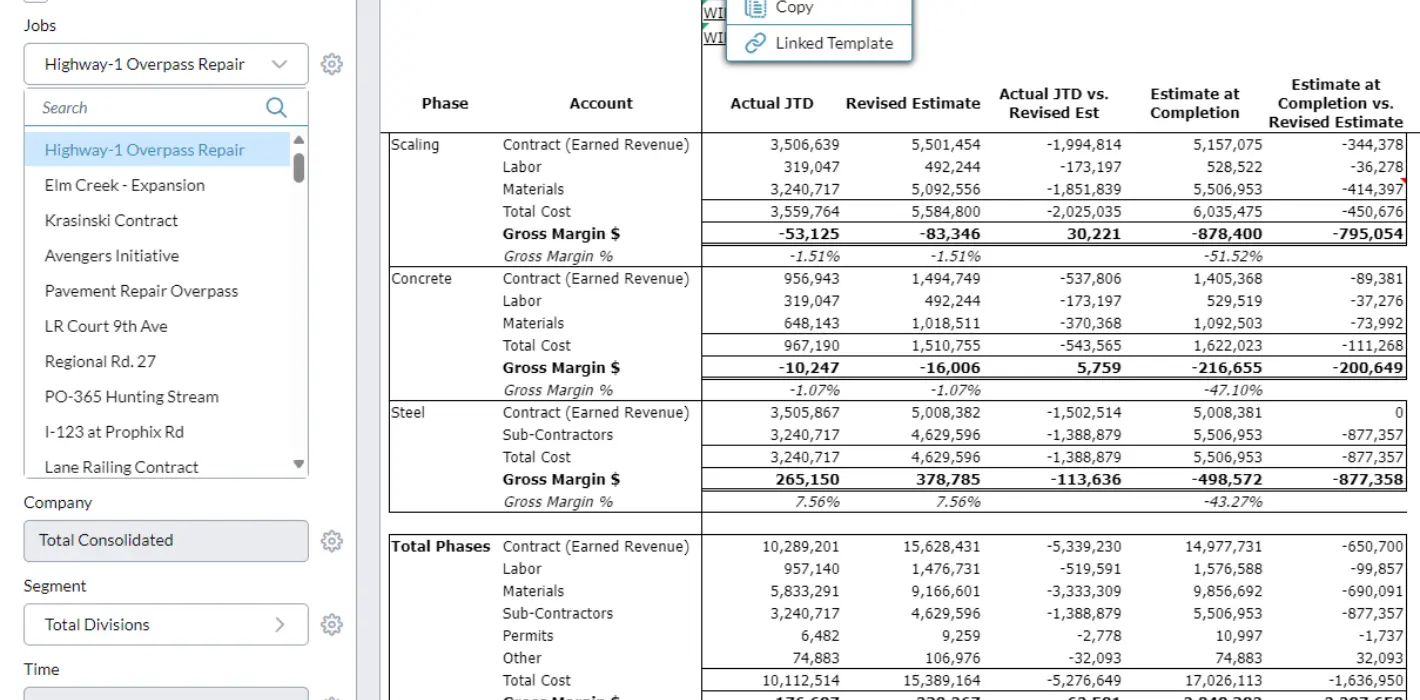Screen dimensions: 1420x700
Task: Click Scaling Gross Margin value -53,125
Action: [x=809, y=234]
